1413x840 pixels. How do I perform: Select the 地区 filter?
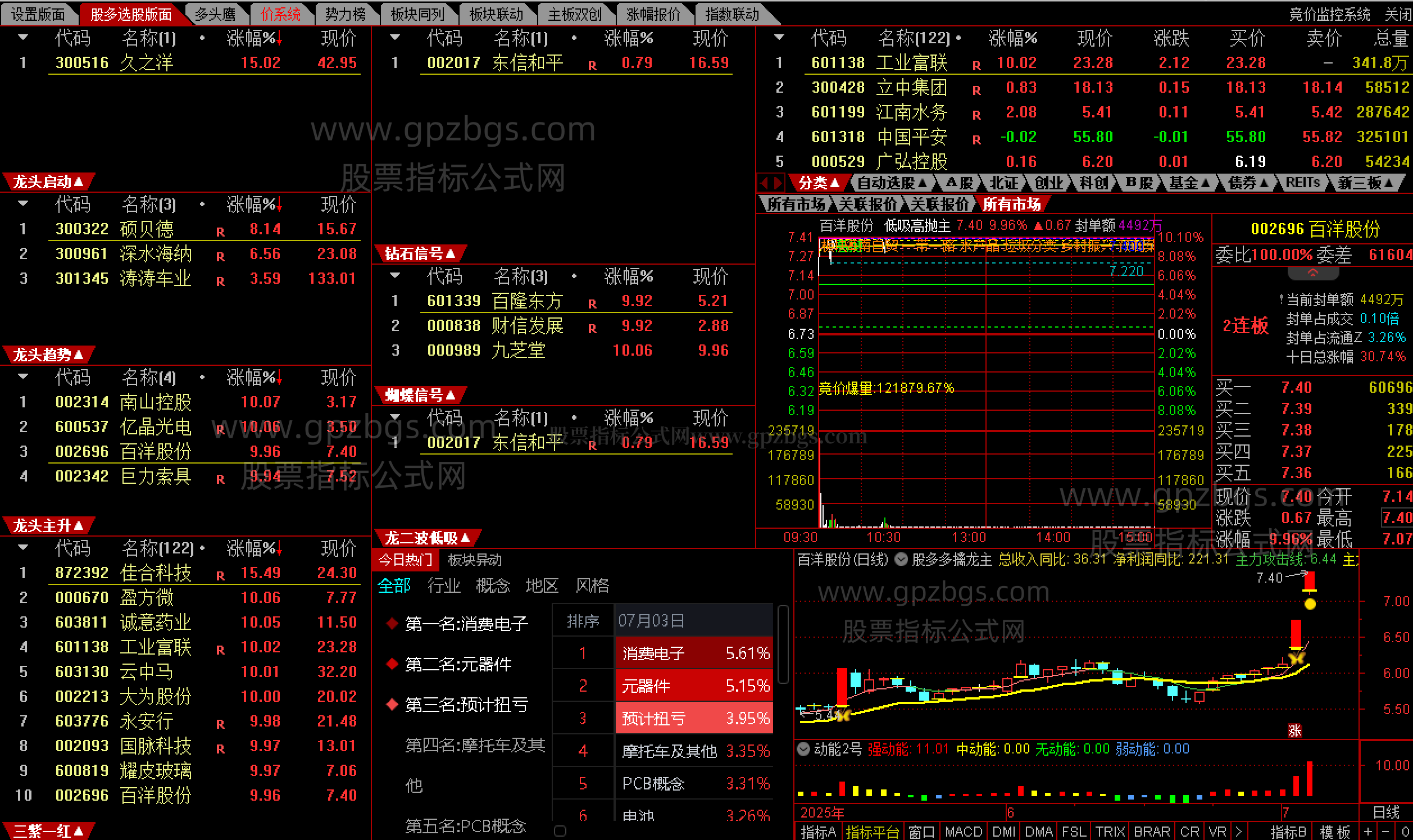coord(542,585)
